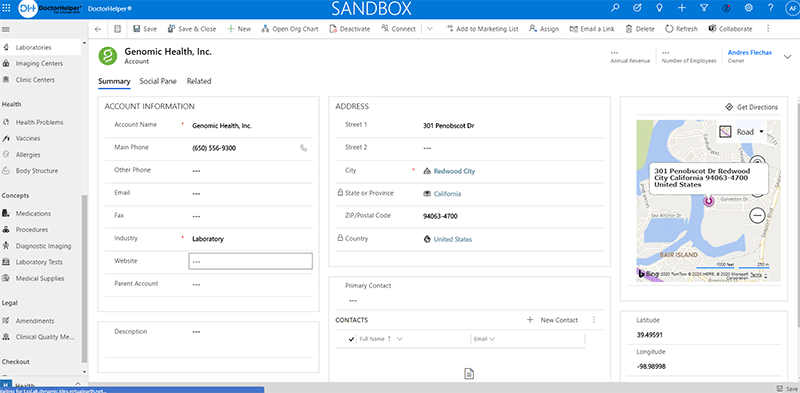Open Org Chart

[x=290, y=29]
